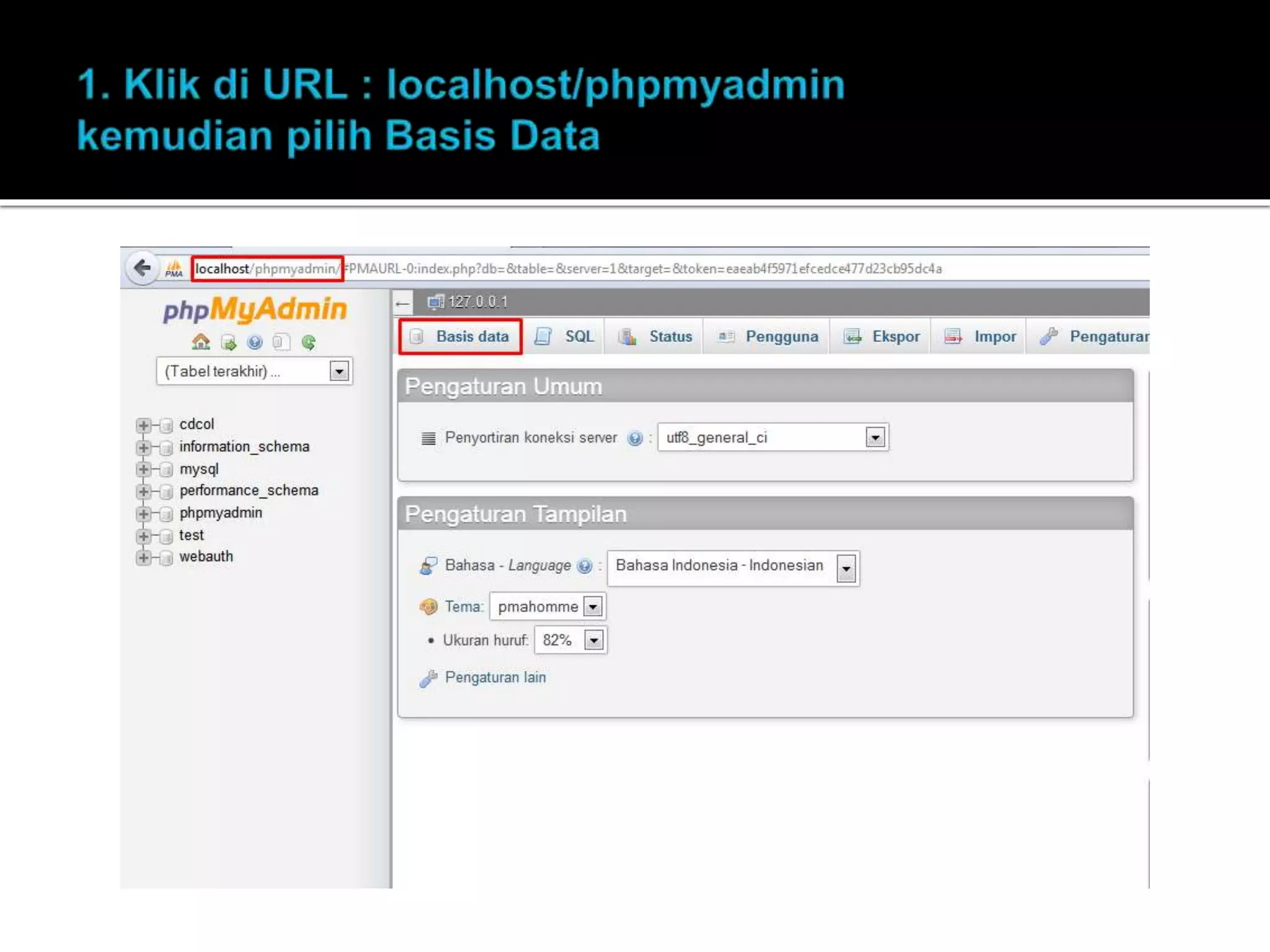1270x952 pixels.
Task: Click the reload navigation frame icon
Action: click(308, 342)
